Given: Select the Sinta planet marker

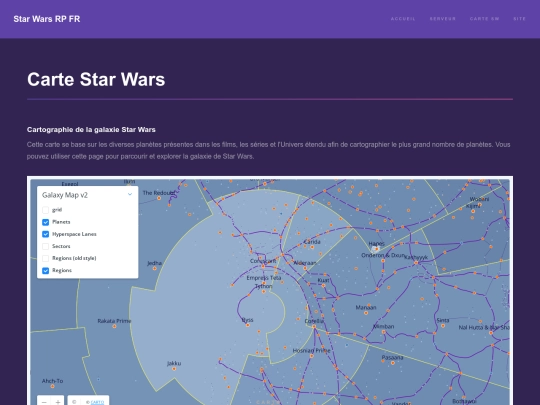Looking at the screenshot, I should point(443,326).
